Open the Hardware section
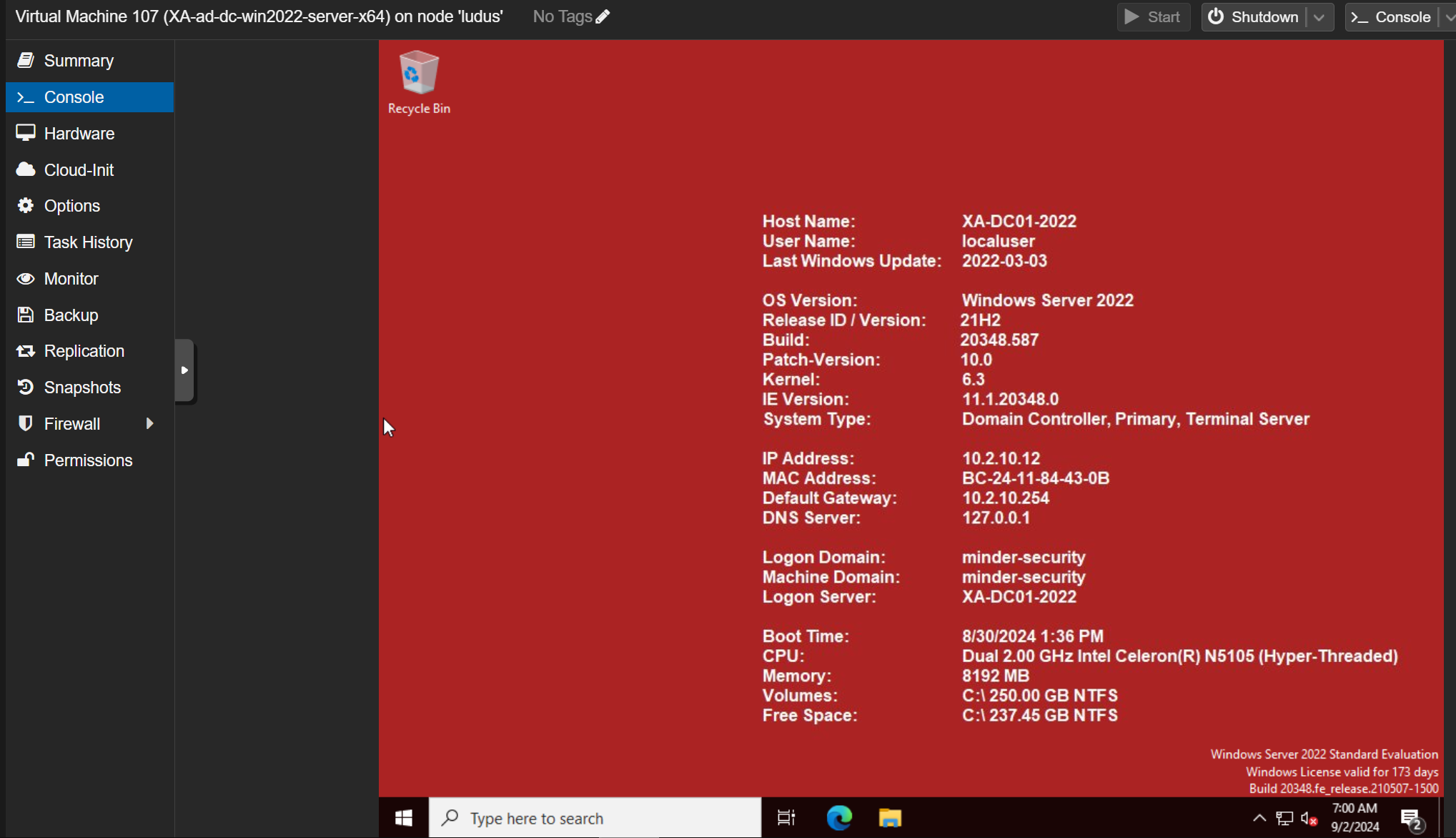1456x838 pixels. click(x=79, y=134)
